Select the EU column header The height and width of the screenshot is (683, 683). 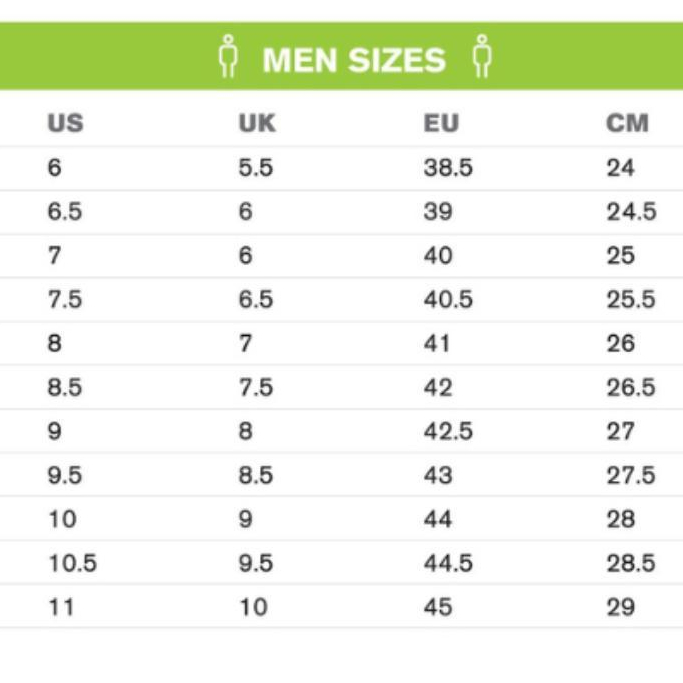441,124
